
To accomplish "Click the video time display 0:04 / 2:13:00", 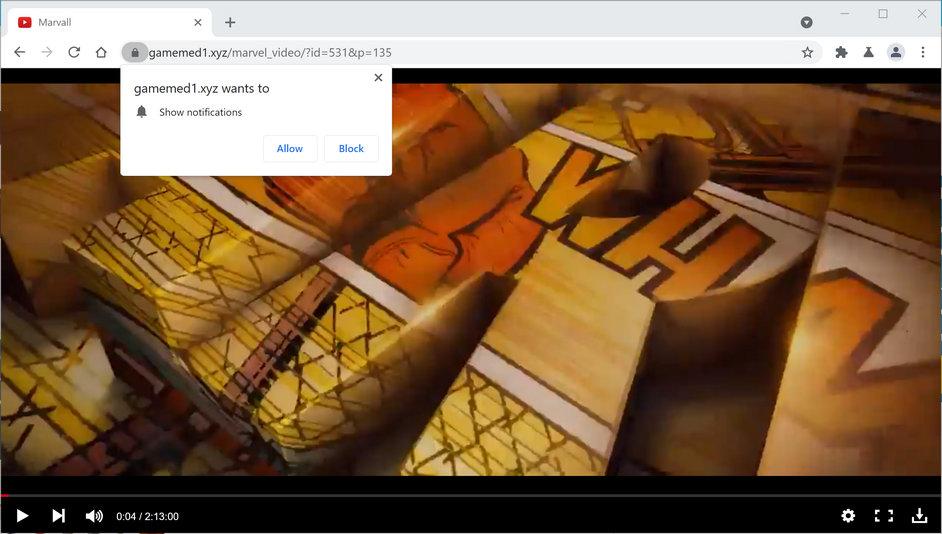I will [x=147, y=516].
